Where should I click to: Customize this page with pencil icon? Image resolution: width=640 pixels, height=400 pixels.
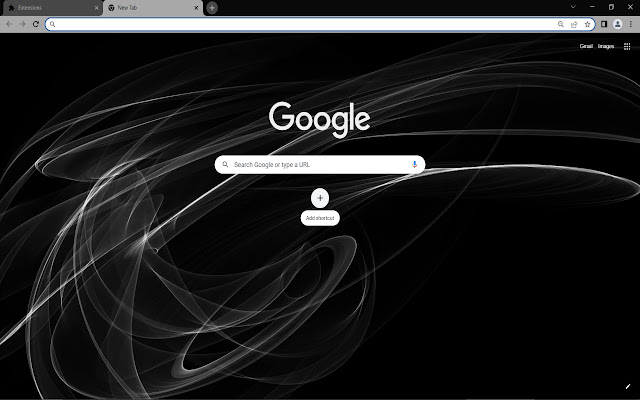(x=628, y=387)
